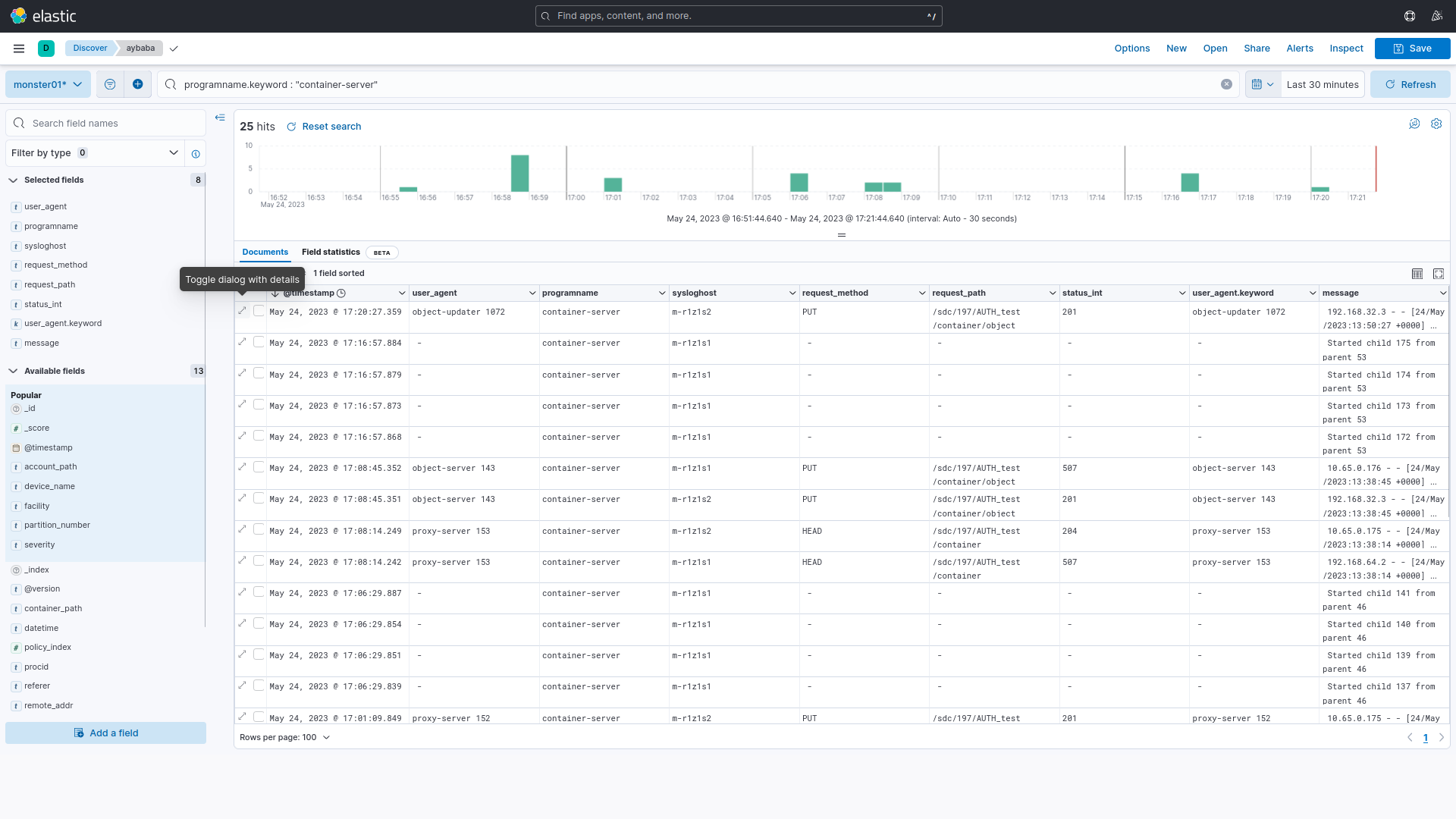The width and height of the screenshot is (1456, 819).
Task: Open chart options gear icon
Action: [1436, 124]
